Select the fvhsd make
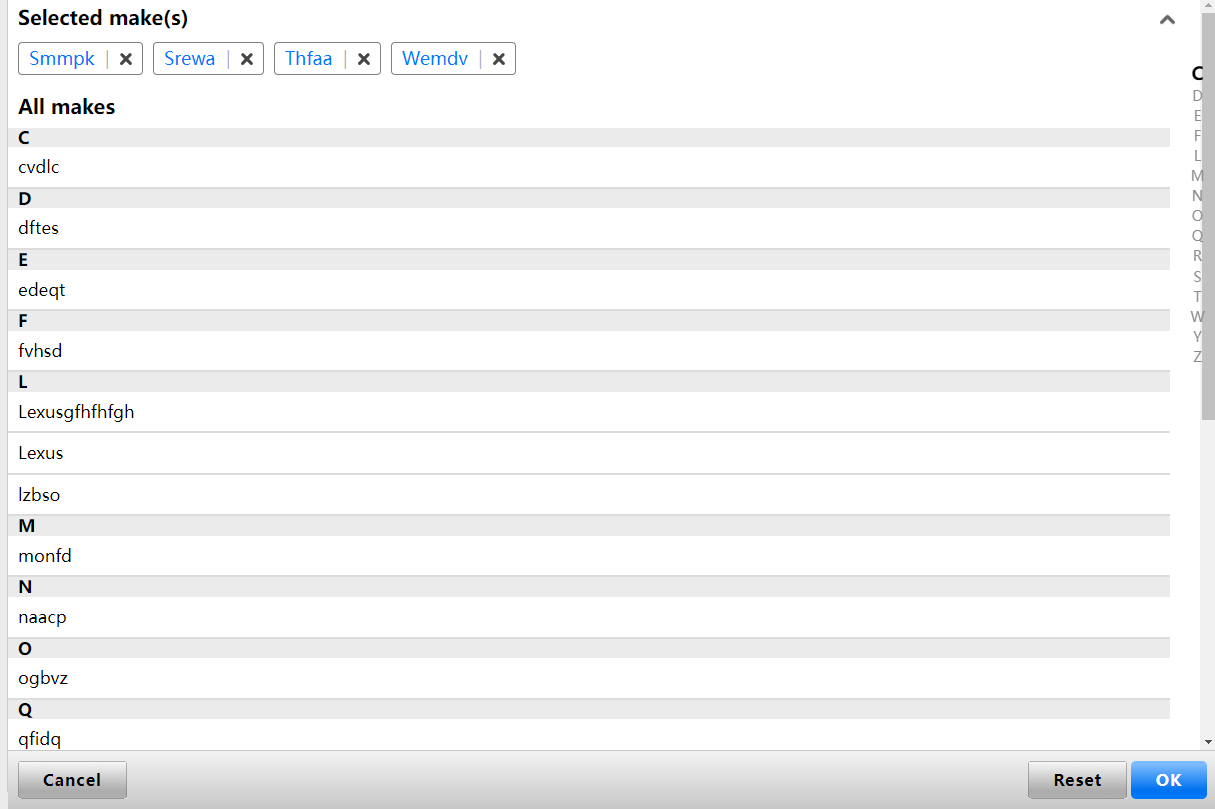1215x809 pixels. point(589,351)
